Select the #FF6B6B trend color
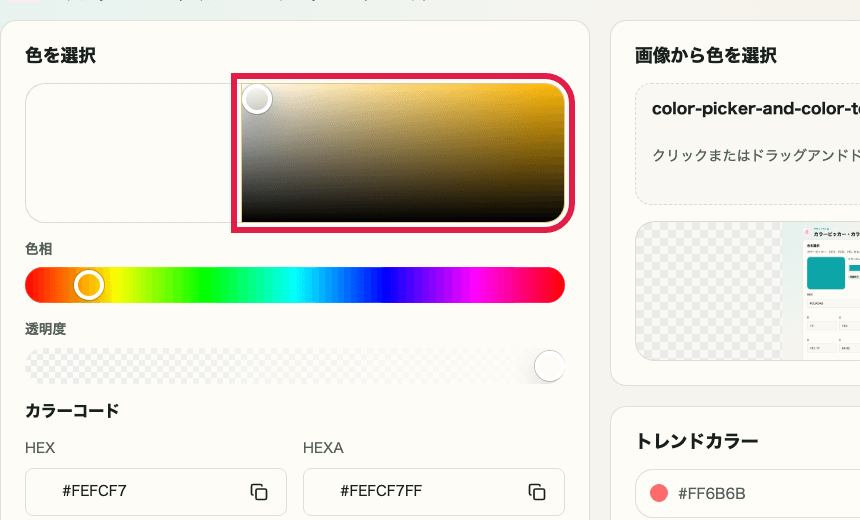 tap(712, 493)
